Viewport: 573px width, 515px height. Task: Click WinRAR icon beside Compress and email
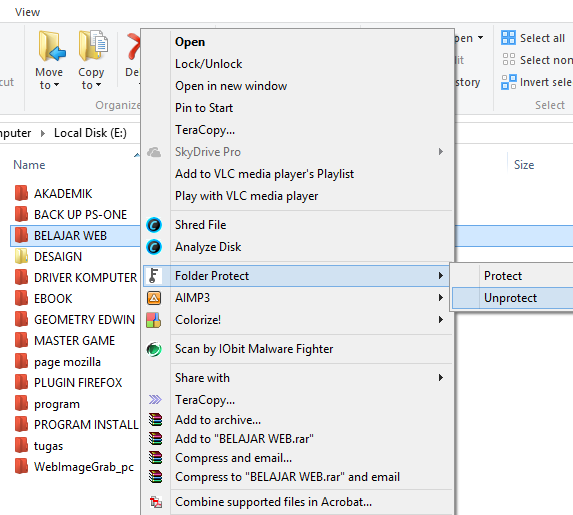[x=155, y=458]
